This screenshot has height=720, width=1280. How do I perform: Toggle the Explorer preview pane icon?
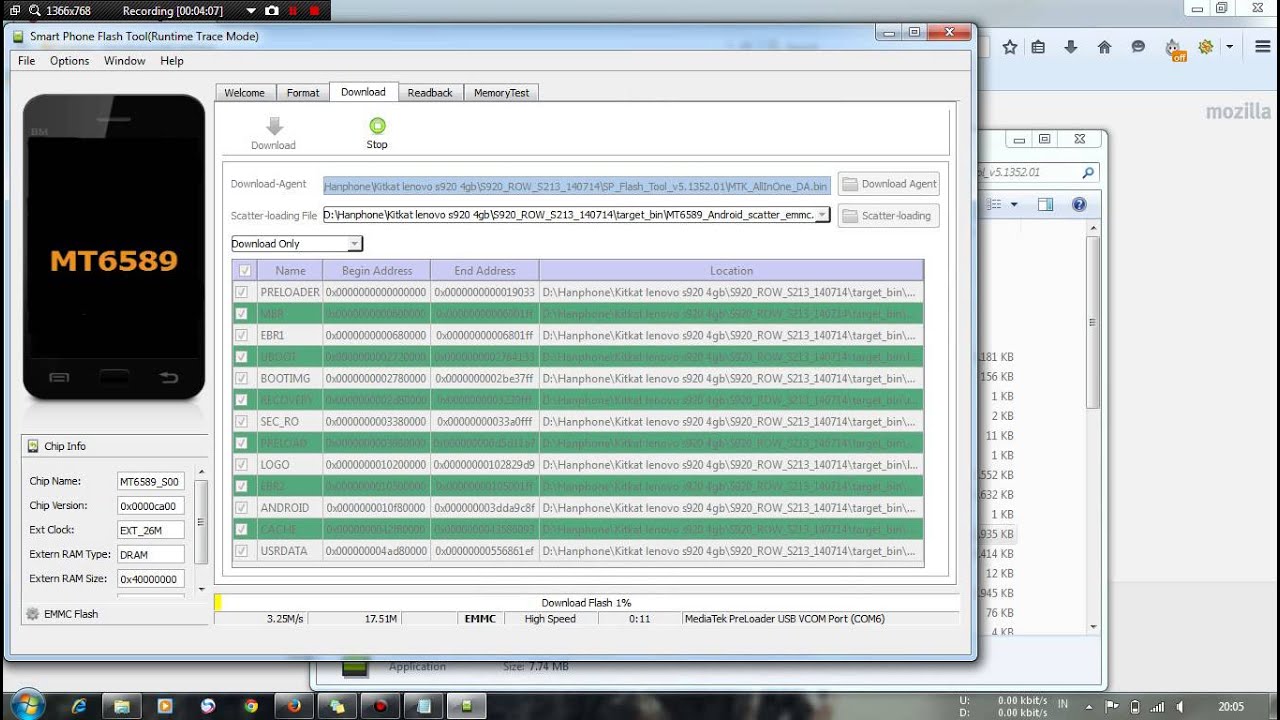point(1046,205)
